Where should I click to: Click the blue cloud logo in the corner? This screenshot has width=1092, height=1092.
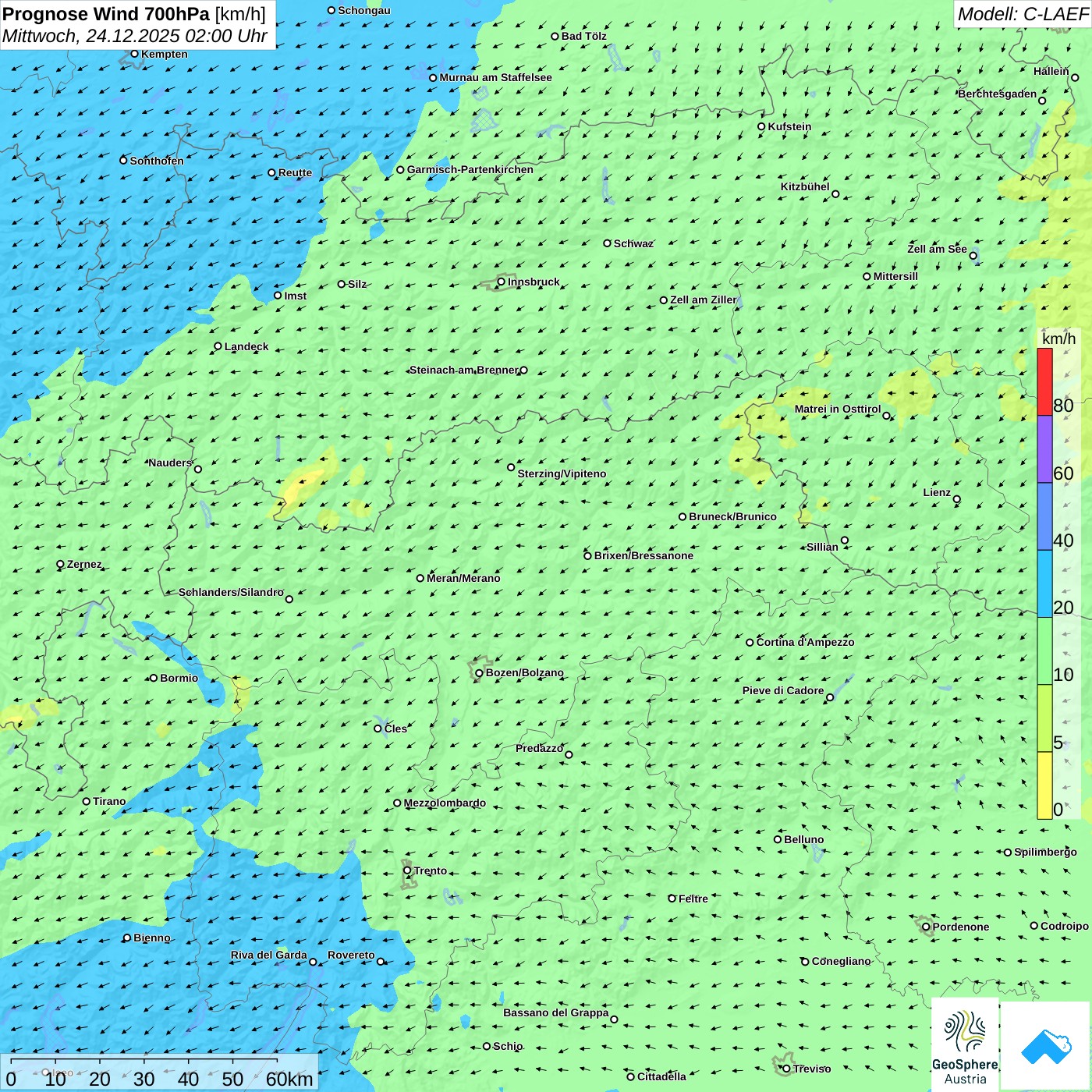pyautogui.click(x=1045, y=1046)
